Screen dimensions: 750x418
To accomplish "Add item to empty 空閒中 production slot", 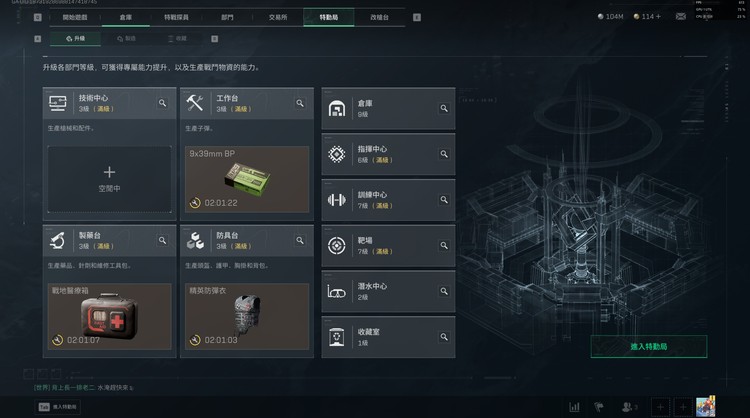I will click(110, 179).
